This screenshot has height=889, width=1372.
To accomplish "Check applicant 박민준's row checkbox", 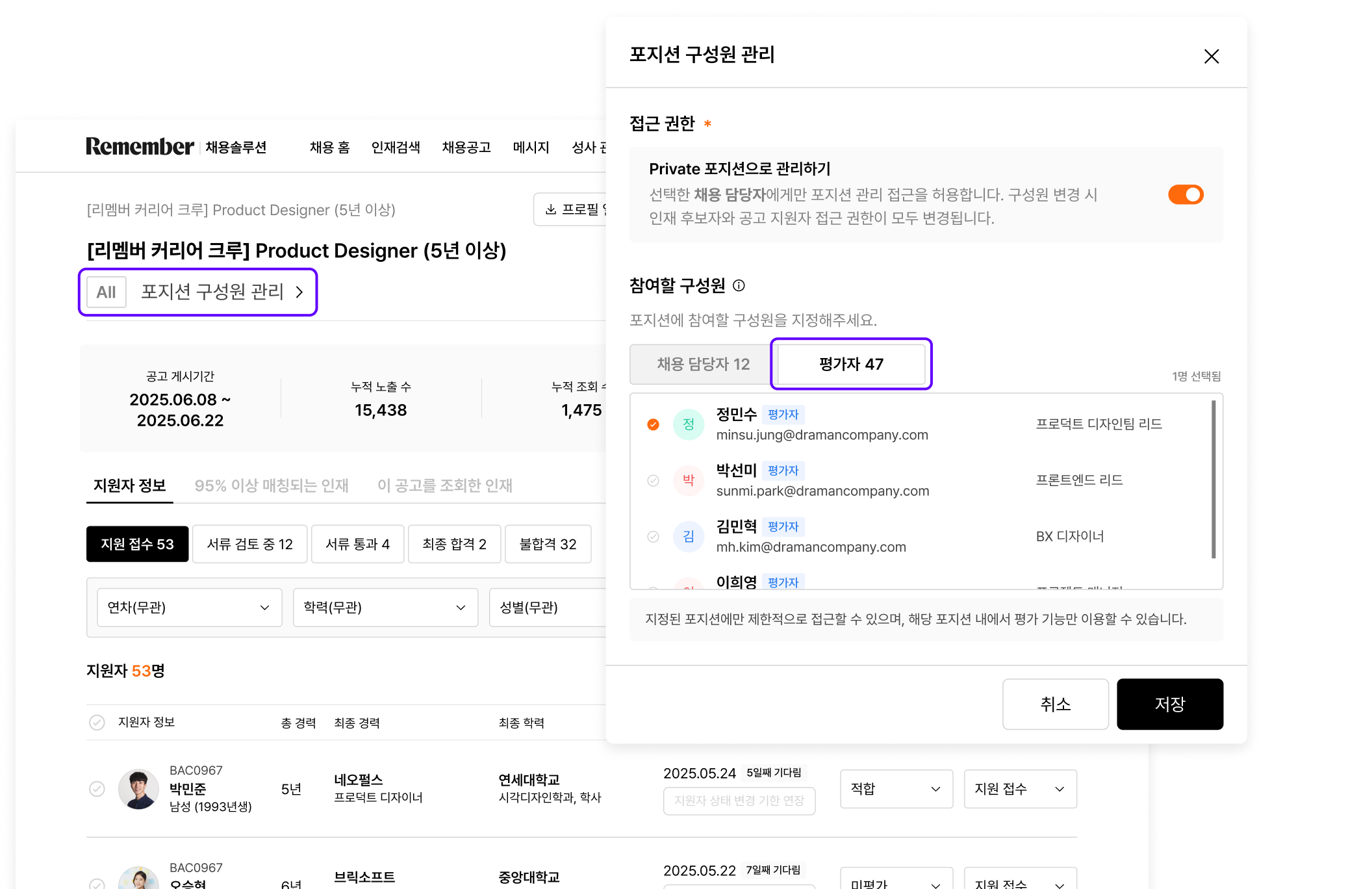I will click(97, 789).
